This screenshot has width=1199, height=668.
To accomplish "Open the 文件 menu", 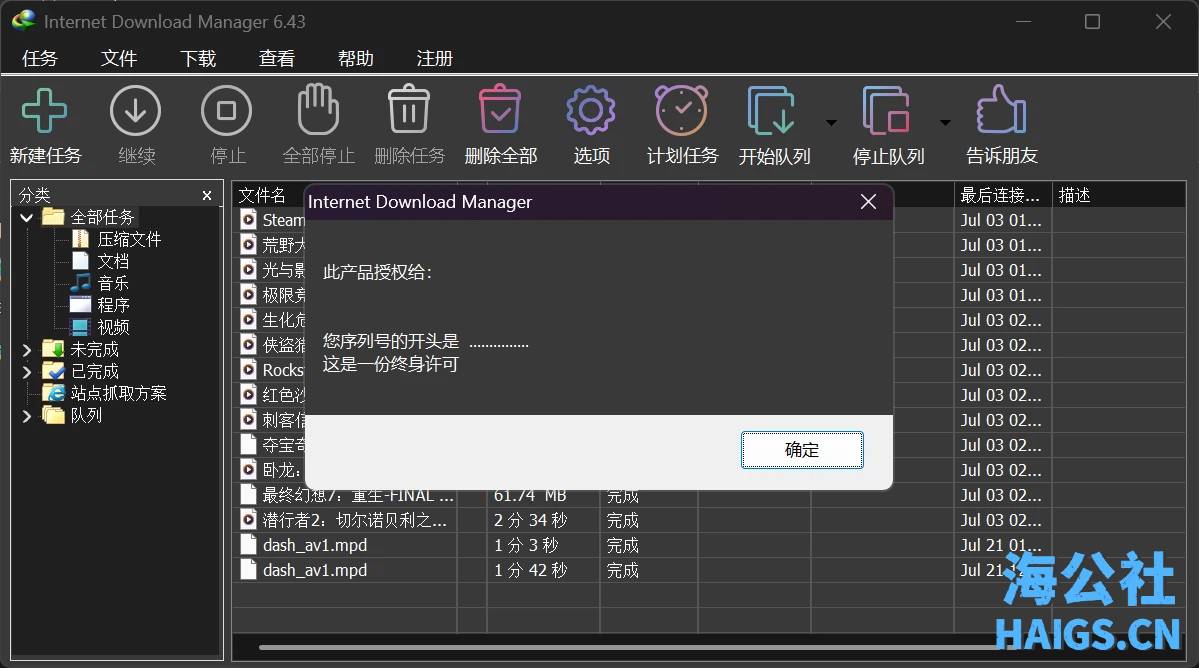I will pyautogui.click(x=119, y=59).
